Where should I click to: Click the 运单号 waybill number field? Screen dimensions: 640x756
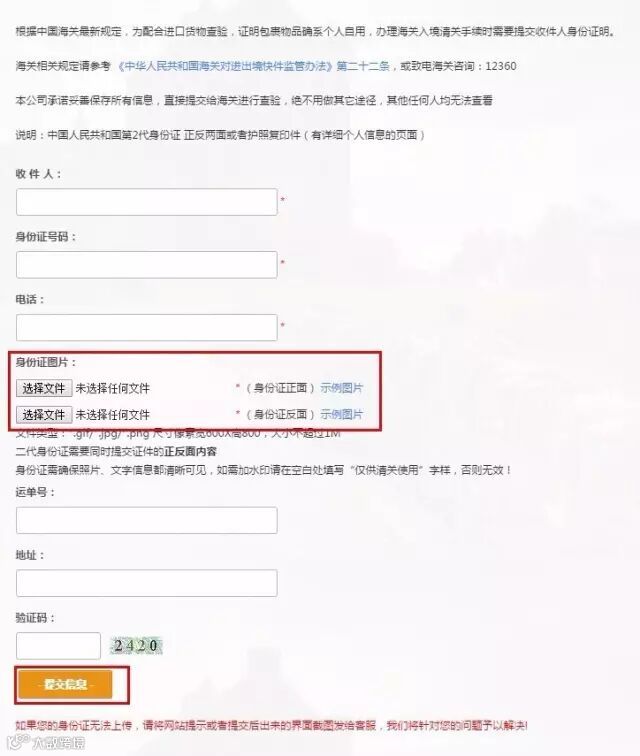tap(147, 520)
